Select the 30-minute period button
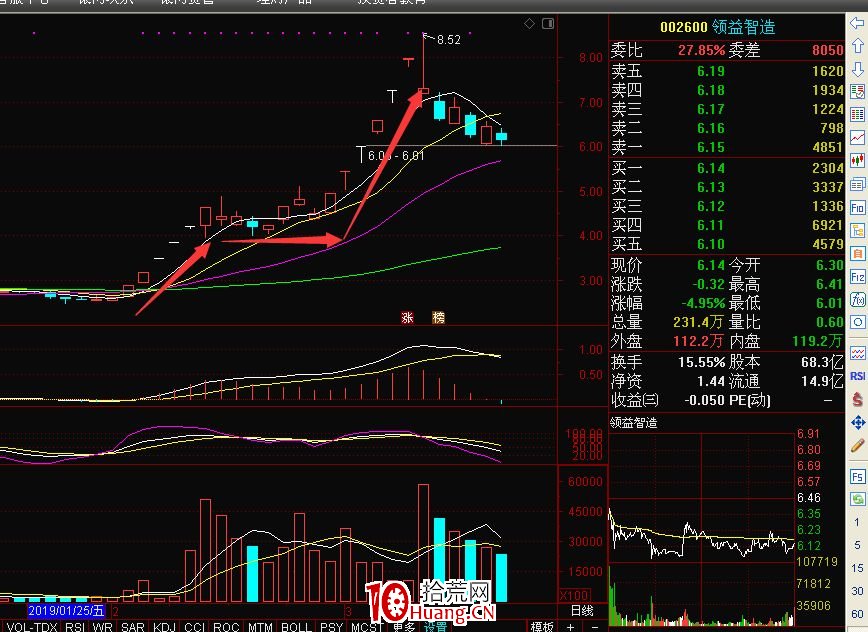868x632 pixels. pos(857,591)
